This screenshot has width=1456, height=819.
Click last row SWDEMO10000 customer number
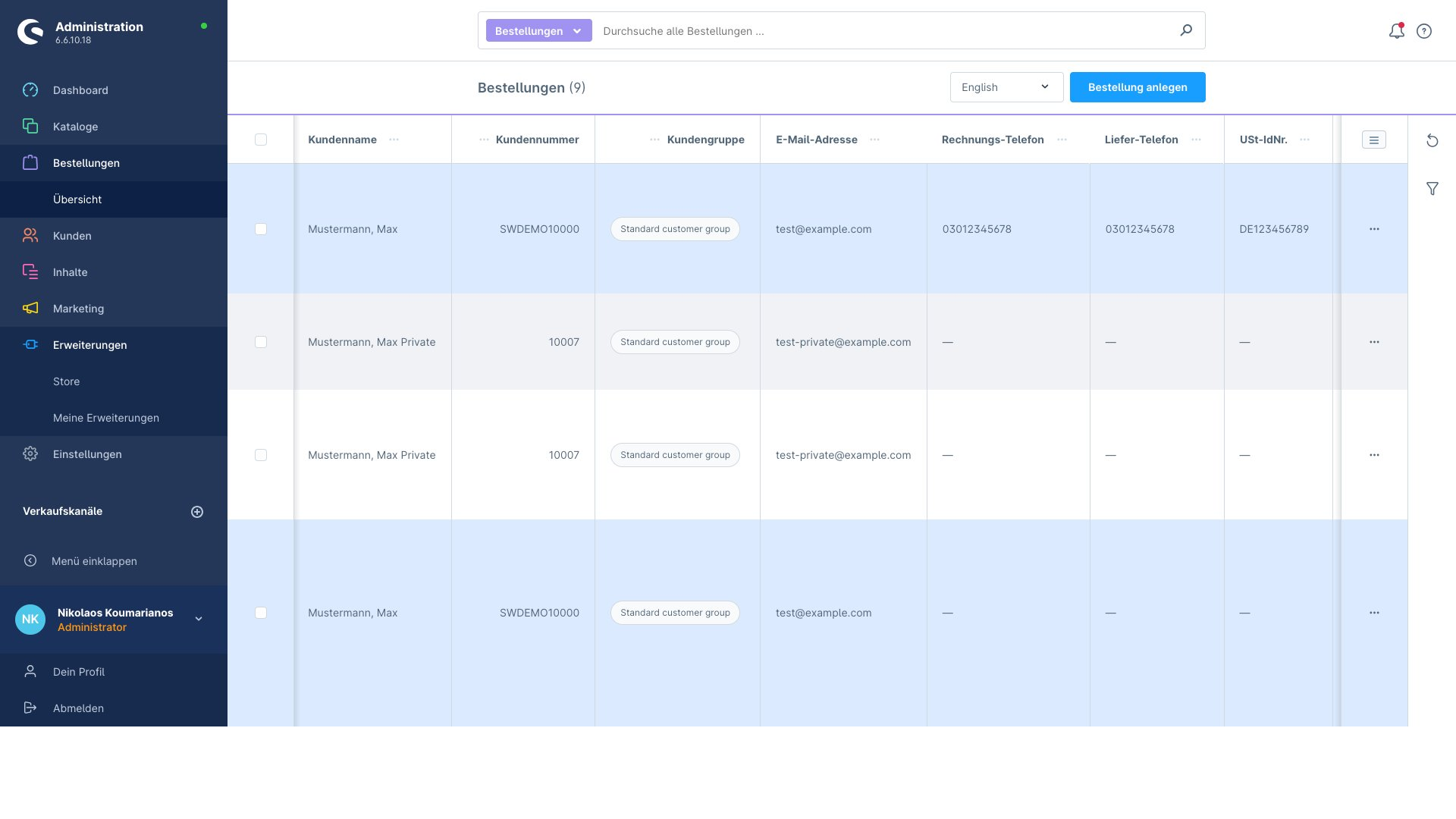point(539,613)
